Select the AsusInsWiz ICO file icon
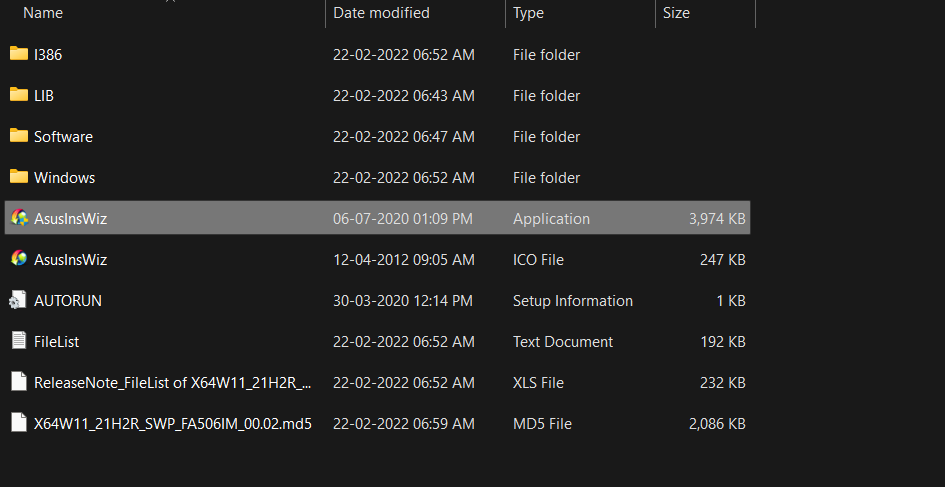 pos(19,259)
